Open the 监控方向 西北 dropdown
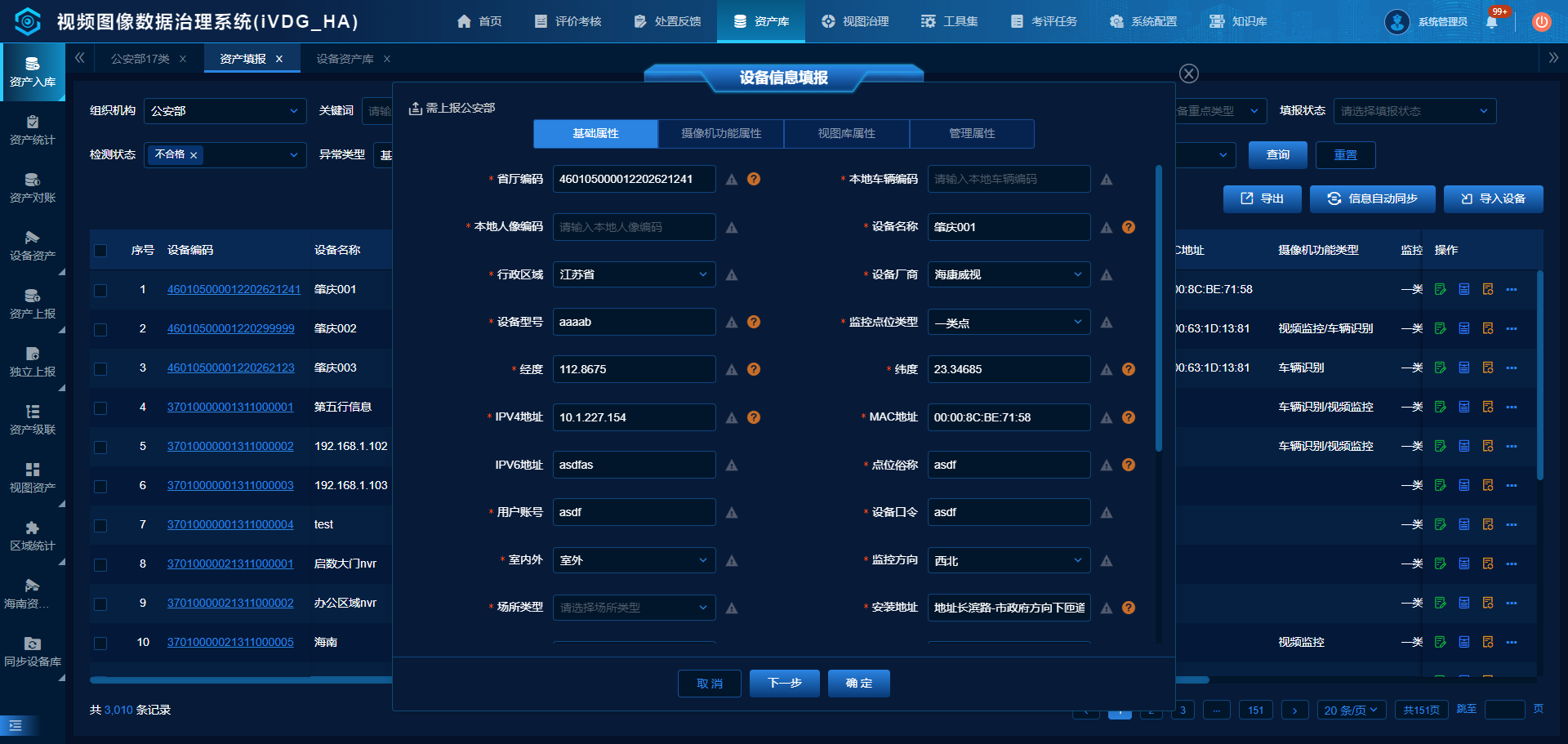This screenshot has width=1568, height=744. coord(1009,560)
